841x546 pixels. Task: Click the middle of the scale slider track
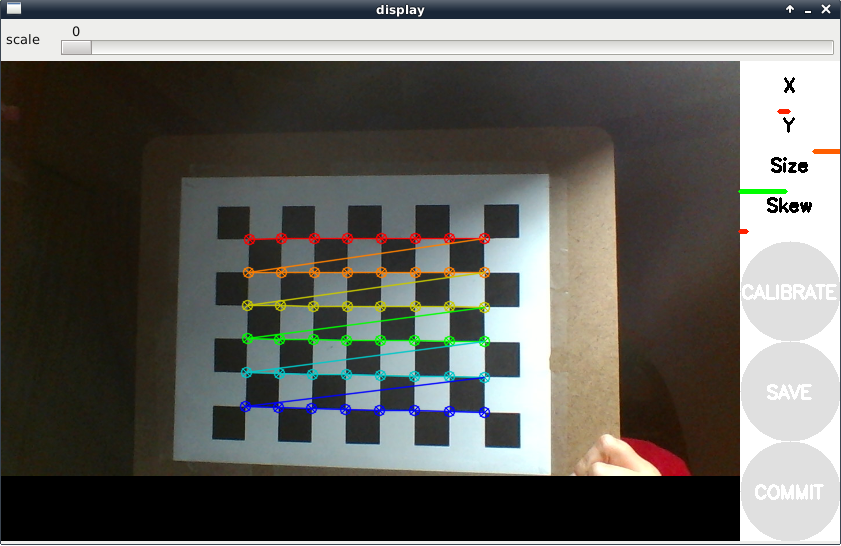coord(447,47)
